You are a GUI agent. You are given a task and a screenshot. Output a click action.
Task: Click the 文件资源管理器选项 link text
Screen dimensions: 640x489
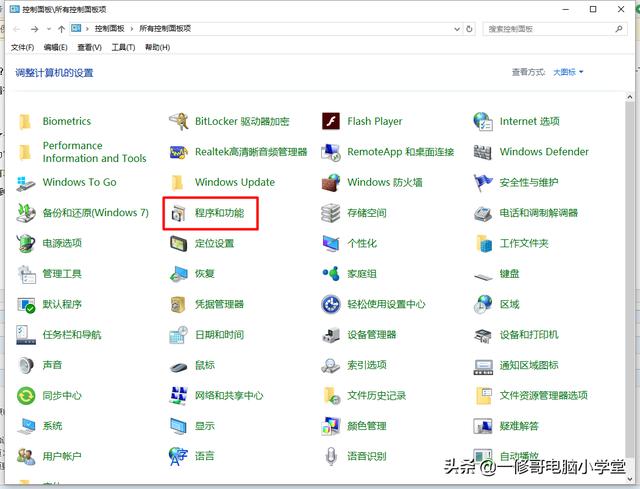click(543, 396)
